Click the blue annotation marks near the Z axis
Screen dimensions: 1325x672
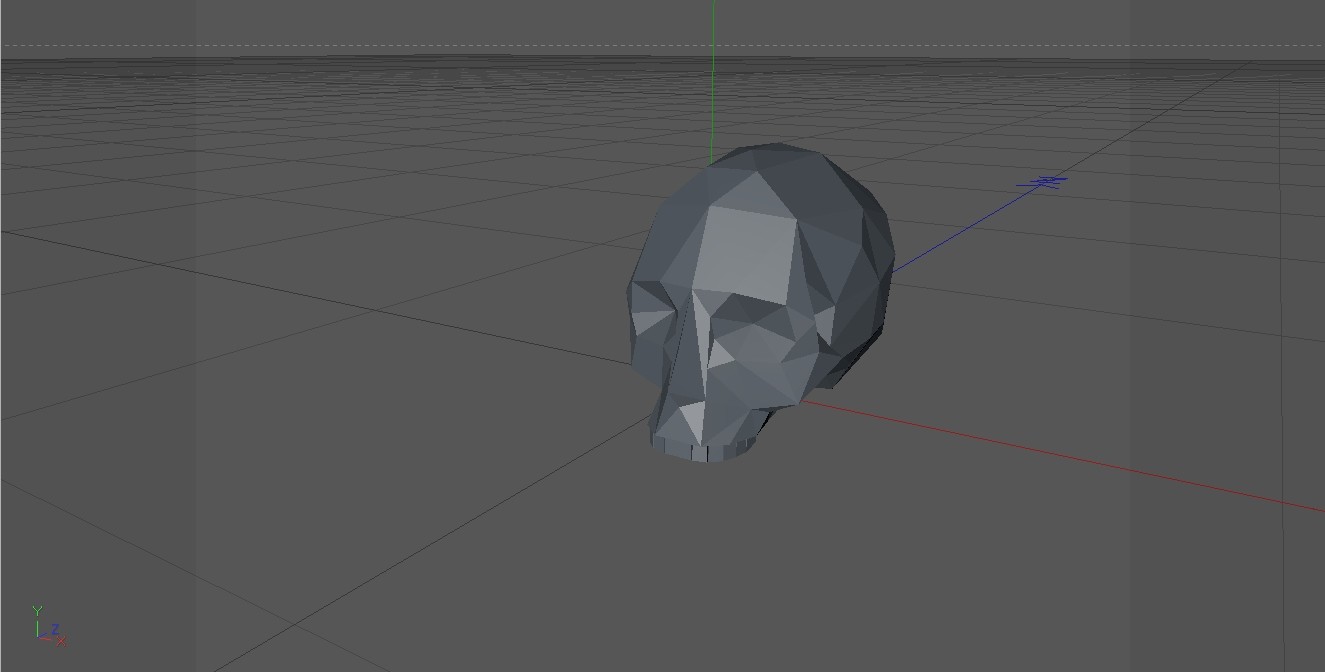coord(1046,182)
